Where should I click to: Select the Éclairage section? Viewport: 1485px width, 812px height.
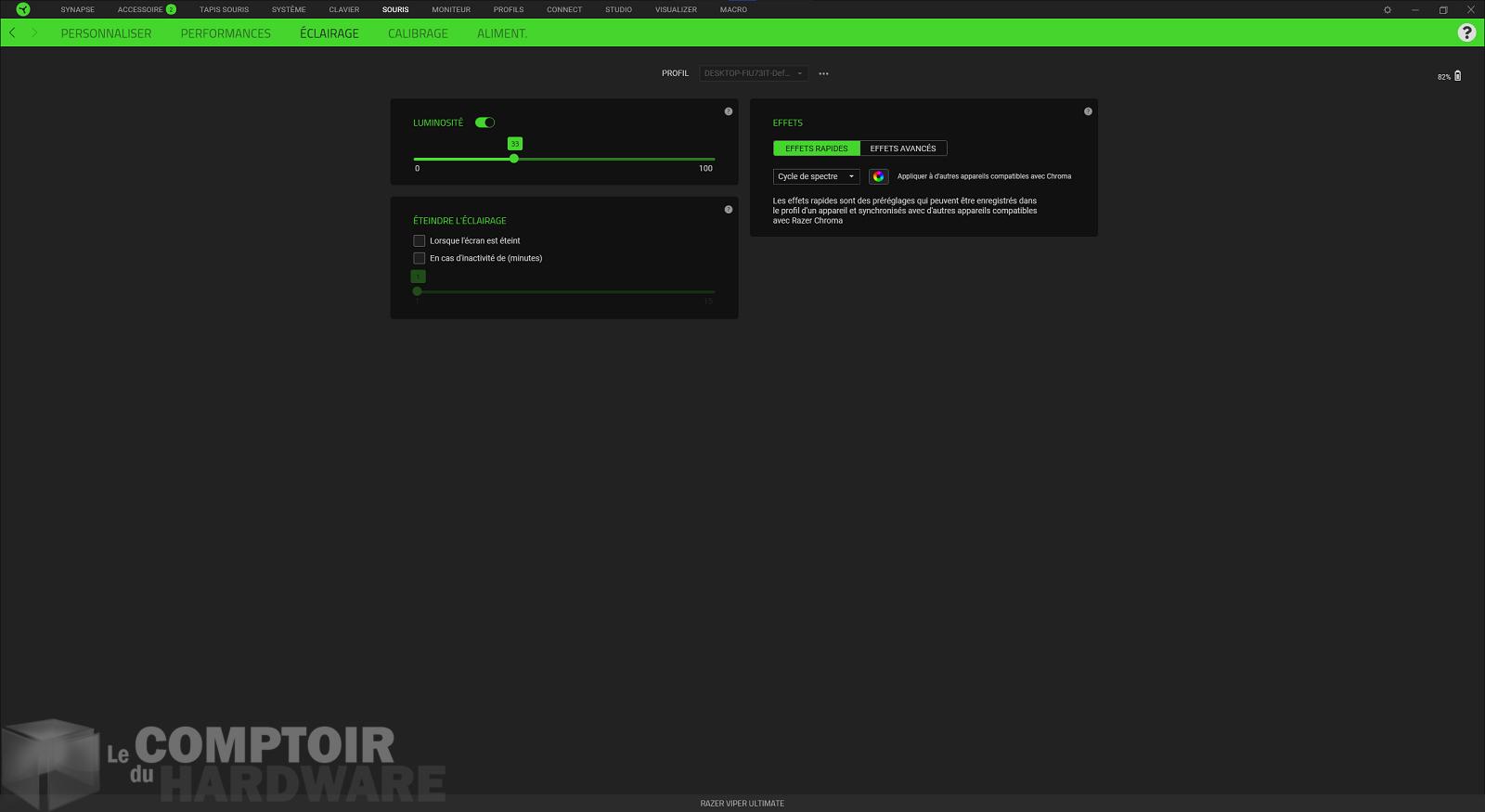click(x=329, y=33)
